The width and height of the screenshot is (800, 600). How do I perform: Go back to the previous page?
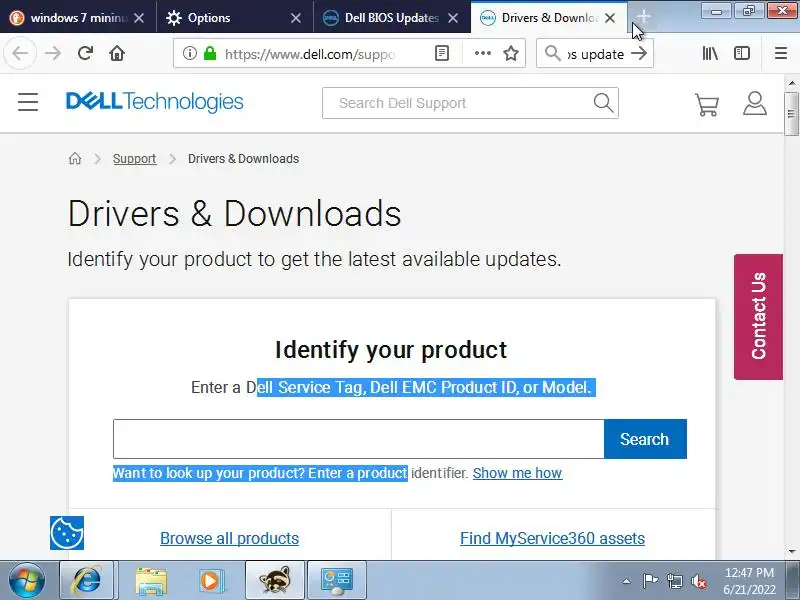(20, 54)
